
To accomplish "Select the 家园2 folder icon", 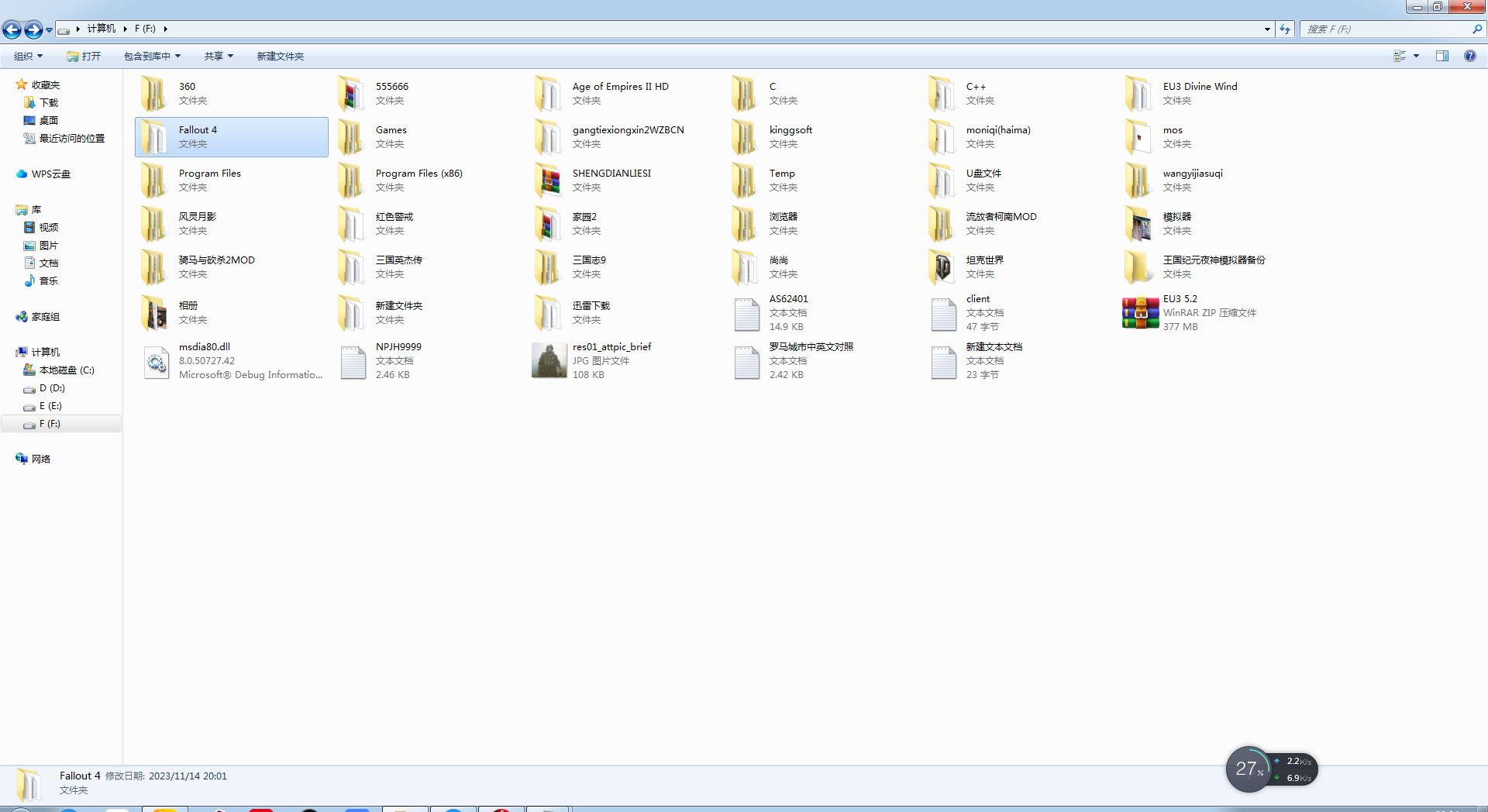I will (548, 223).
